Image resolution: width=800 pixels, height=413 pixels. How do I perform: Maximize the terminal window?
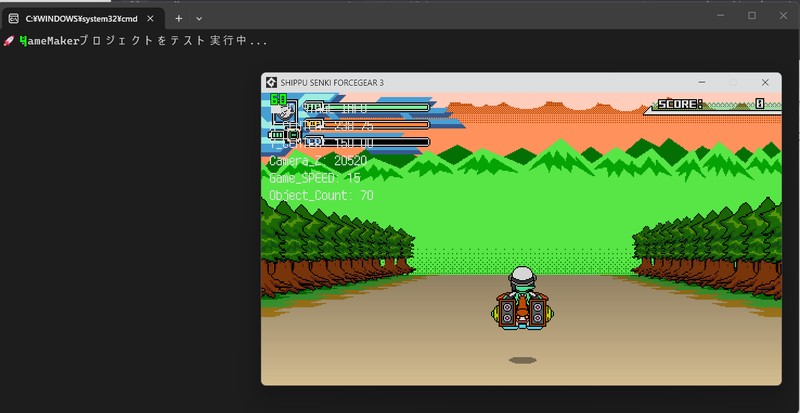pos(752,15)
